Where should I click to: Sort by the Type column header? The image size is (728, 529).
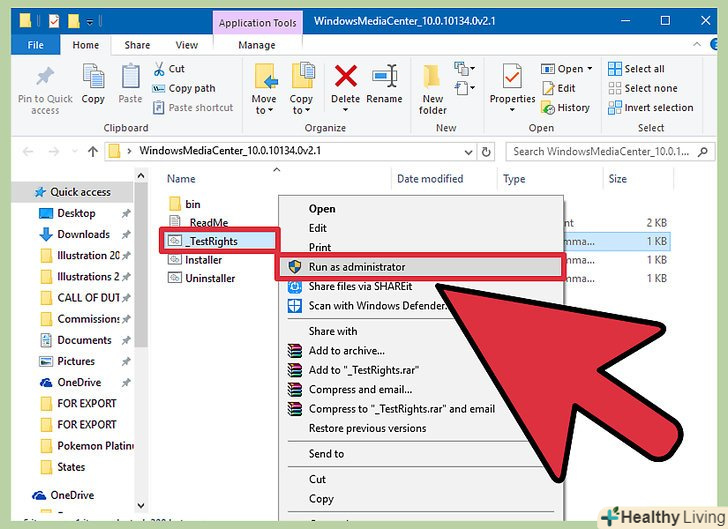pos(514,179)
